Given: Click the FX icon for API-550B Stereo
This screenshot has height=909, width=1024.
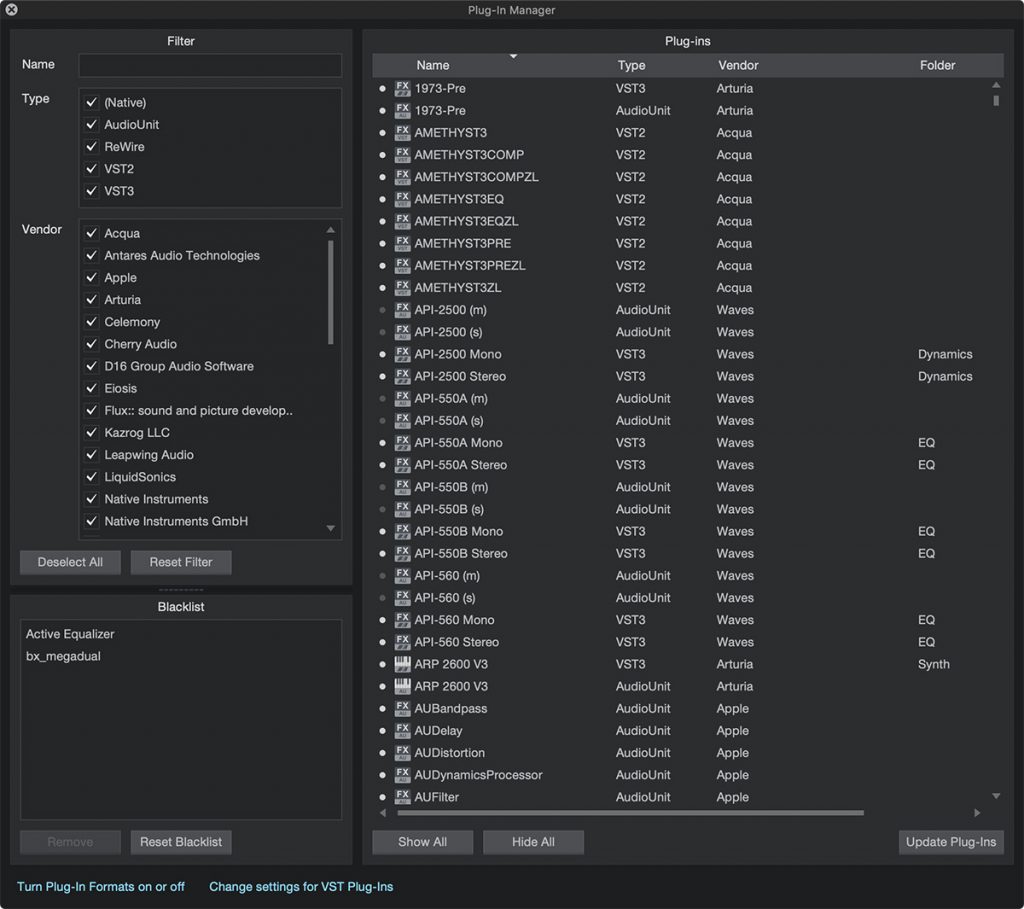Looking at the screenshot, I should (x=402, y=553).
